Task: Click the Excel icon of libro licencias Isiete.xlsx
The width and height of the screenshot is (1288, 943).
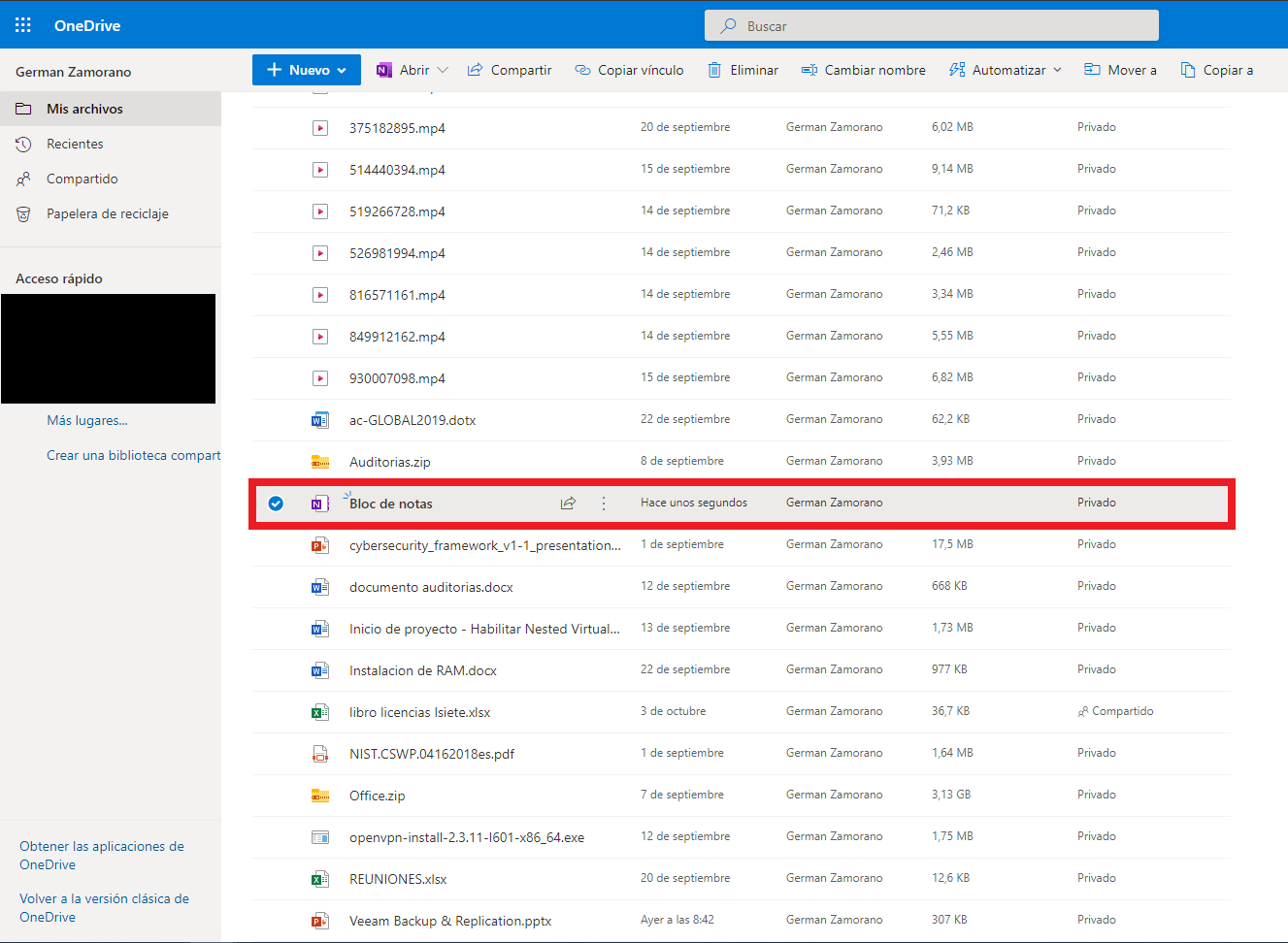Action: click(x=319, y=712)
